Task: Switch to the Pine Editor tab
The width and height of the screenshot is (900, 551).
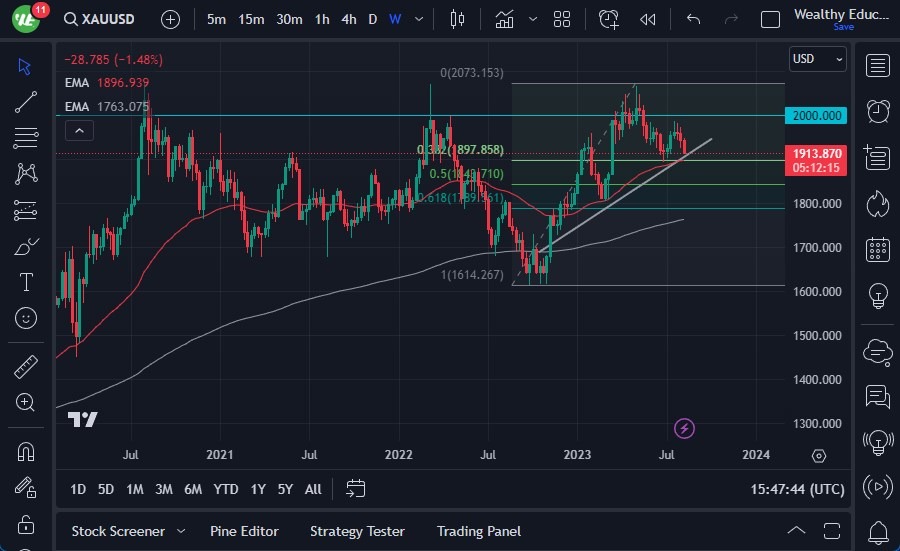Action: (x=244, y=531)
